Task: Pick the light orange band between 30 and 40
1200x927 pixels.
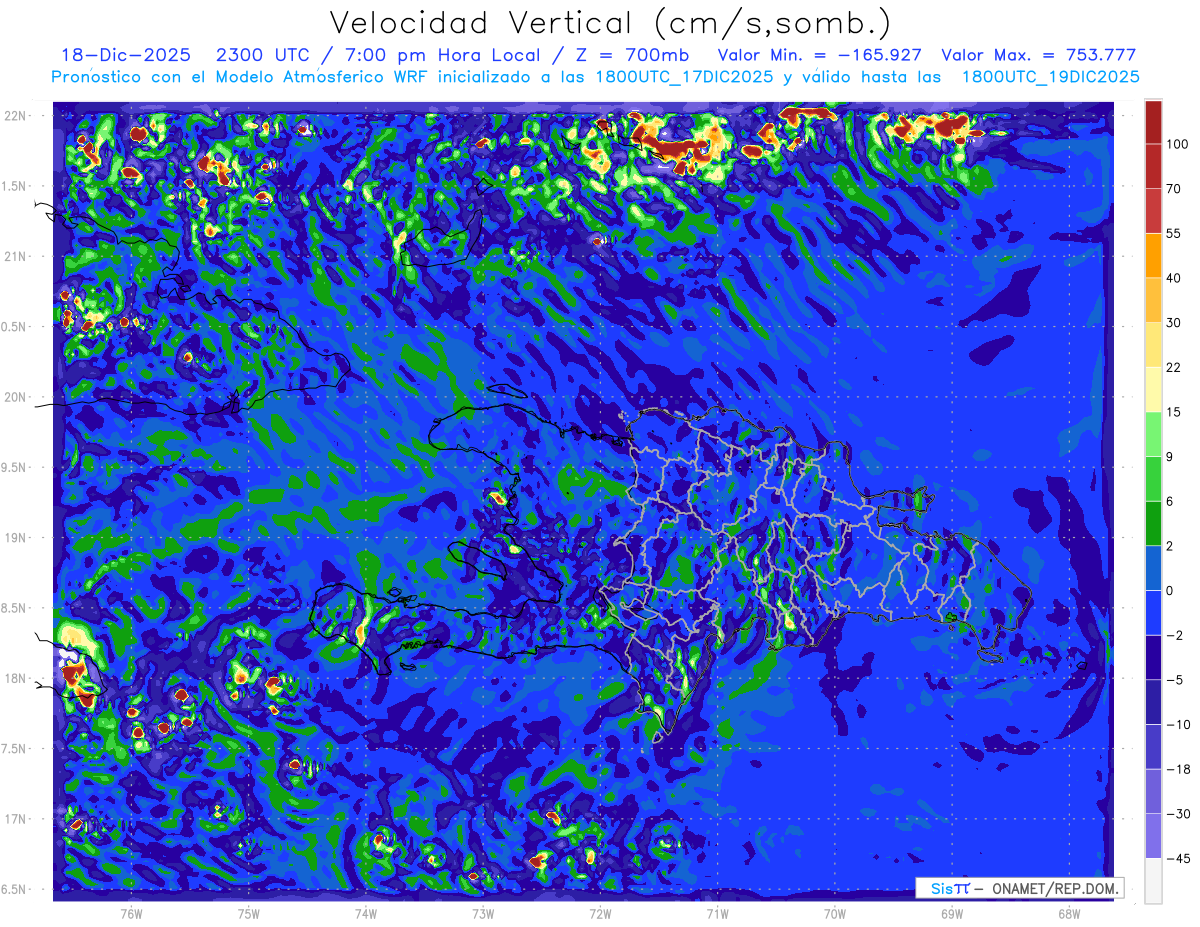Action: click(x=1153, y=299)
